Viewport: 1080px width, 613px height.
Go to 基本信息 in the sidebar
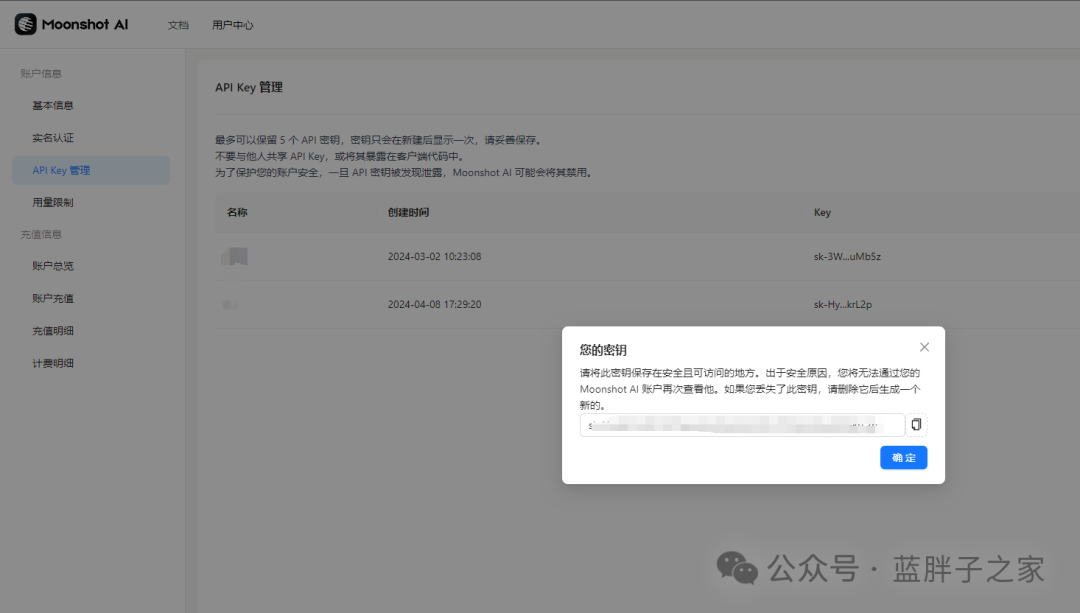[x=53, y=105]
